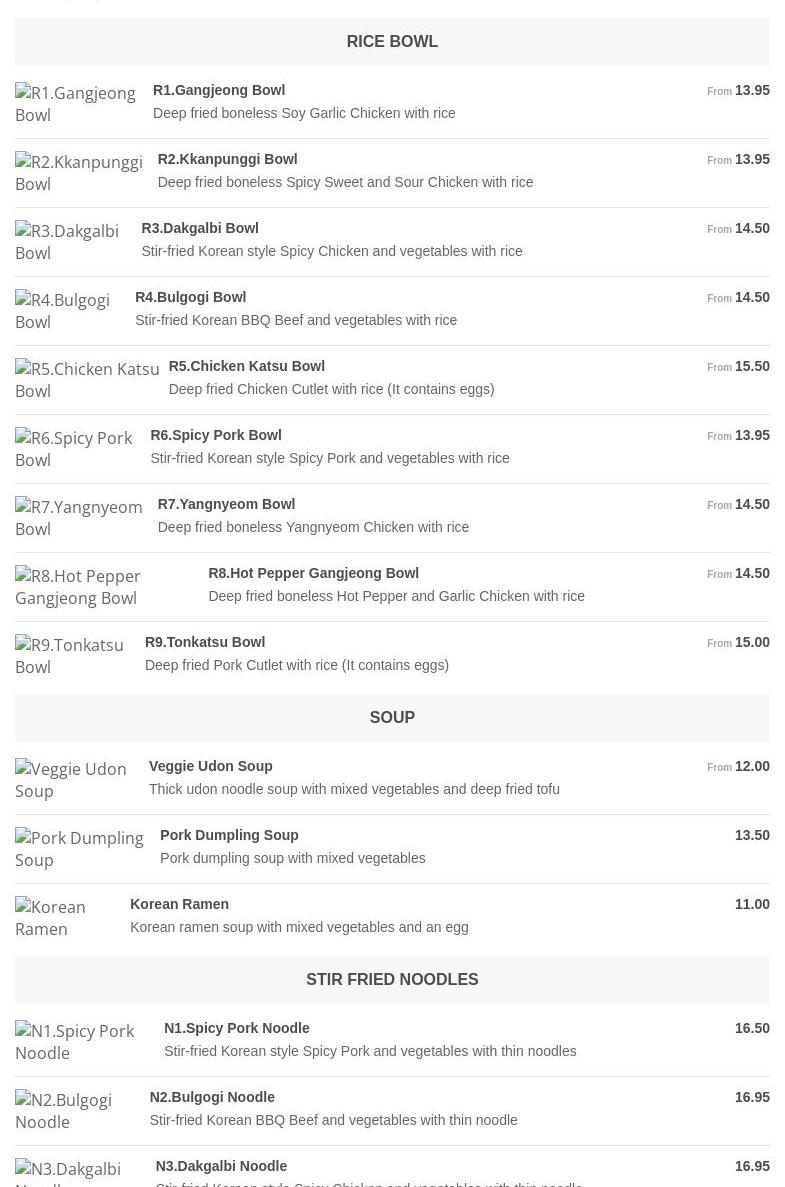Click the R2.Kkanpunggi Bowl thumbnail image
This screenshot has height=1187, width=785.
79,173
